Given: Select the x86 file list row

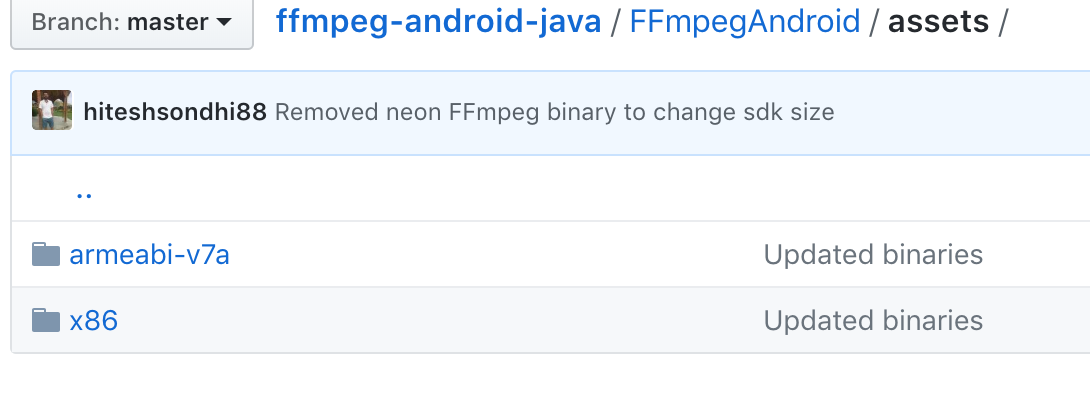Looking at the screenshot, I should pos(551,320).
